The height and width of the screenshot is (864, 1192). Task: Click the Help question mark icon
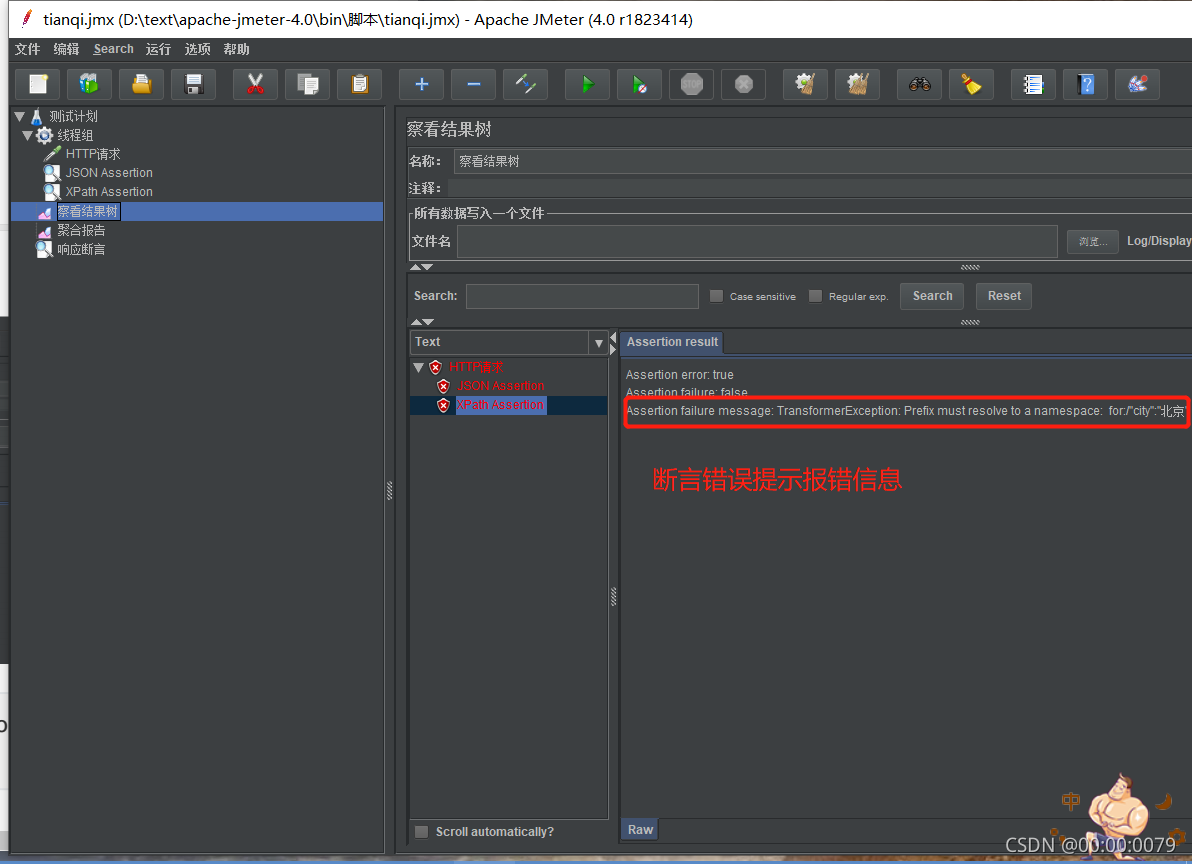coord(1086,84)
